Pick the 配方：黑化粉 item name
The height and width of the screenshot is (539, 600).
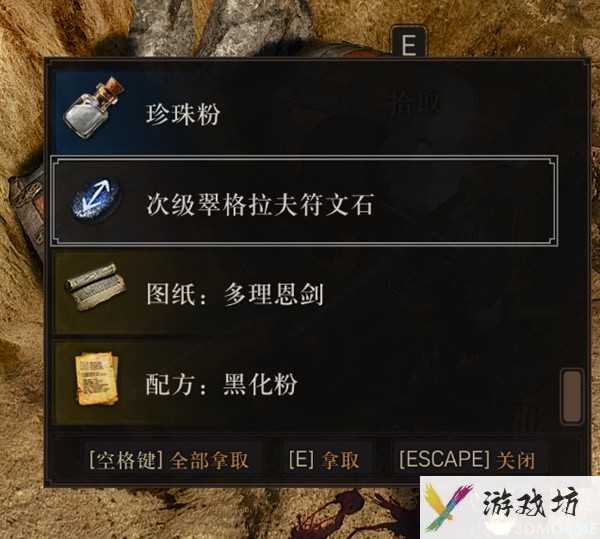pyautogui.click(x=221, y=384)
